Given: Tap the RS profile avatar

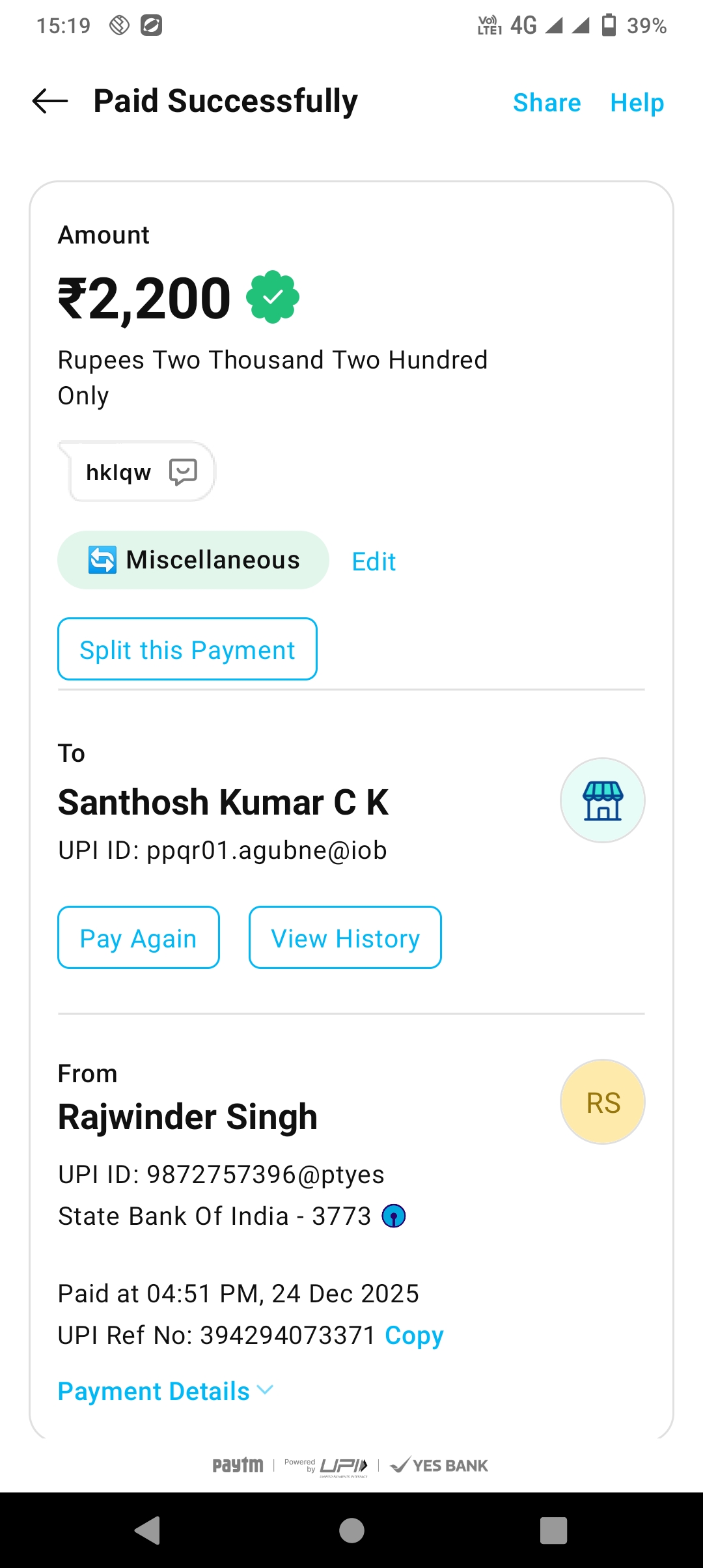Looking at the screenshot, I should [603, 1102].
